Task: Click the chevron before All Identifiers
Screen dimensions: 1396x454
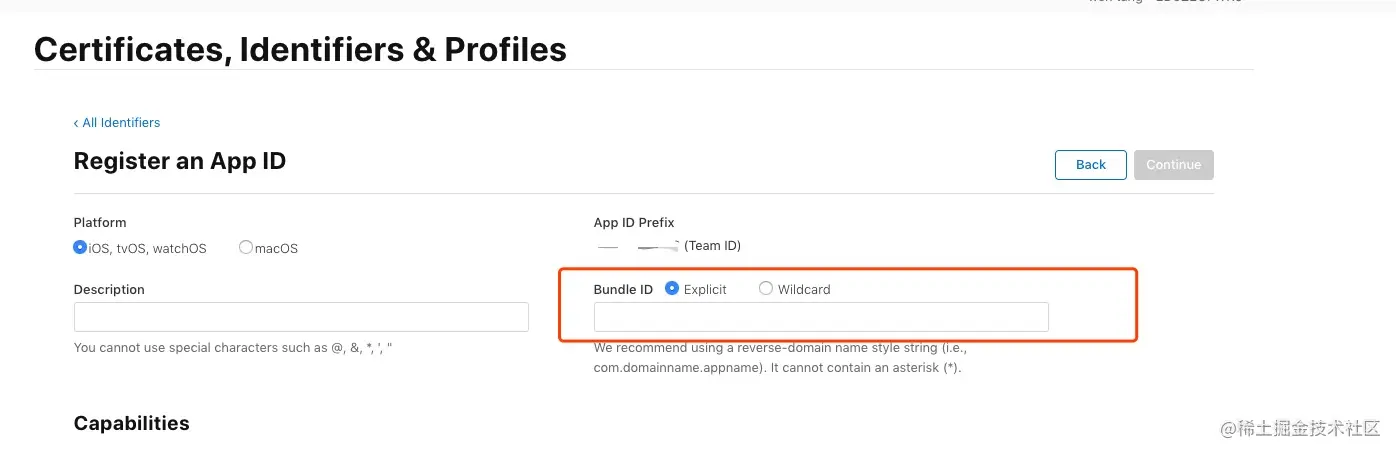Action: (76, 123)
